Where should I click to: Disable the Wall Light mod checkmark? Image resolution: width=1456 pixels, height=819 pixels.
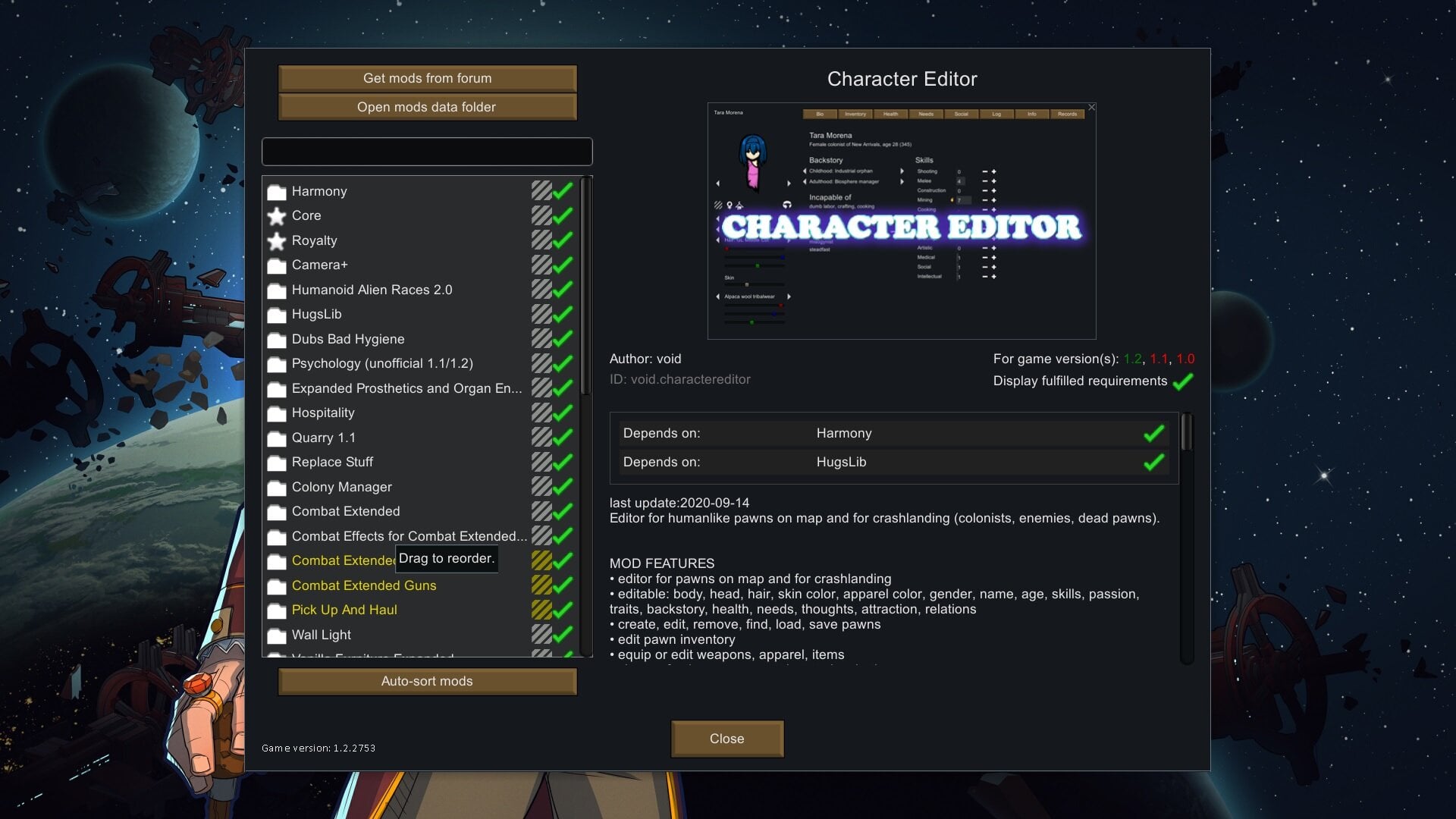coord(563,635)
